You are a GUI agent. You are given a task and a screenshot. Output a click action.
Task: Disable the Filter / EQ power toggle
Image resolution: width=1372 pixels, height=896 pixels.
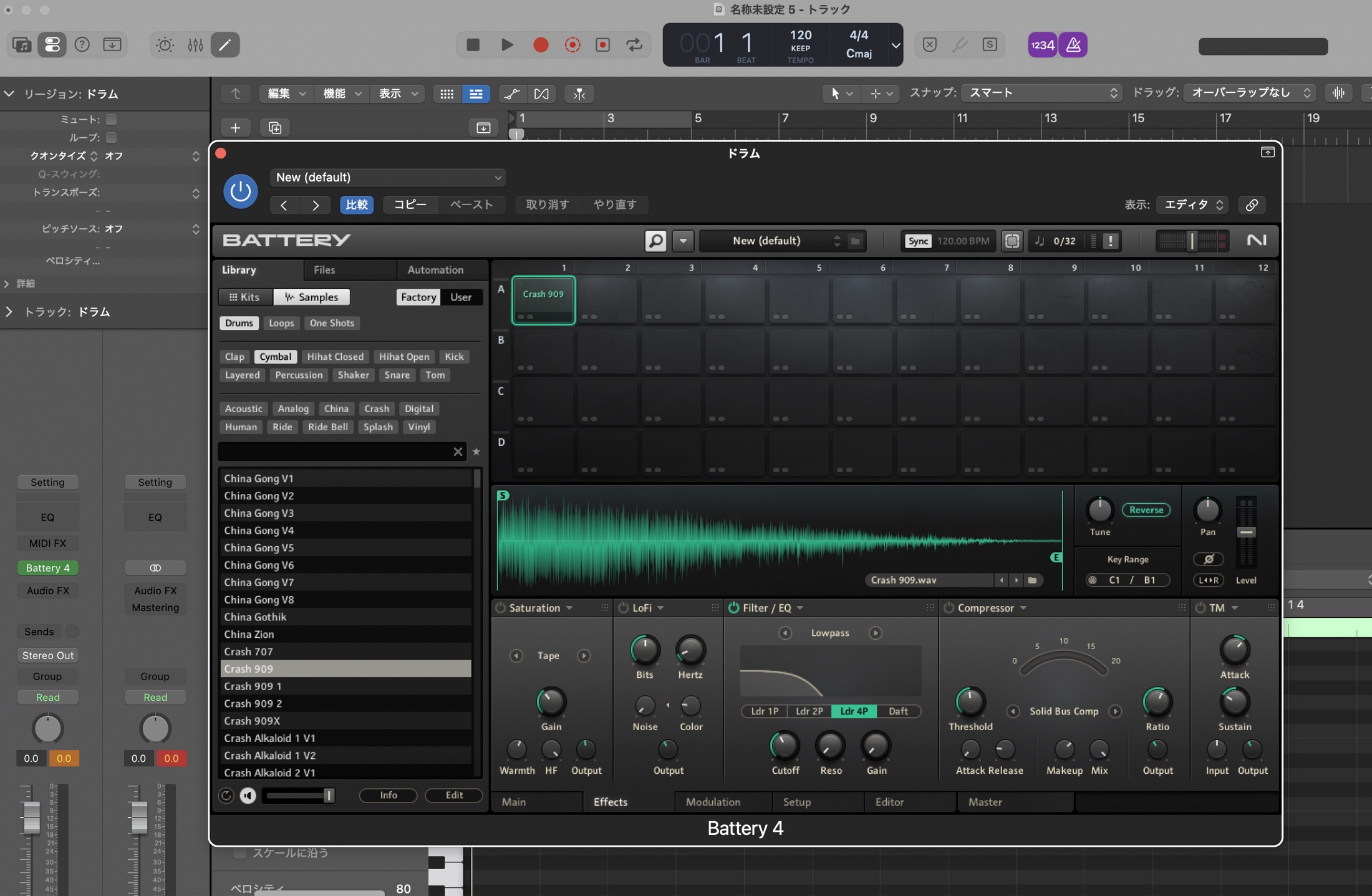[733, 608]
